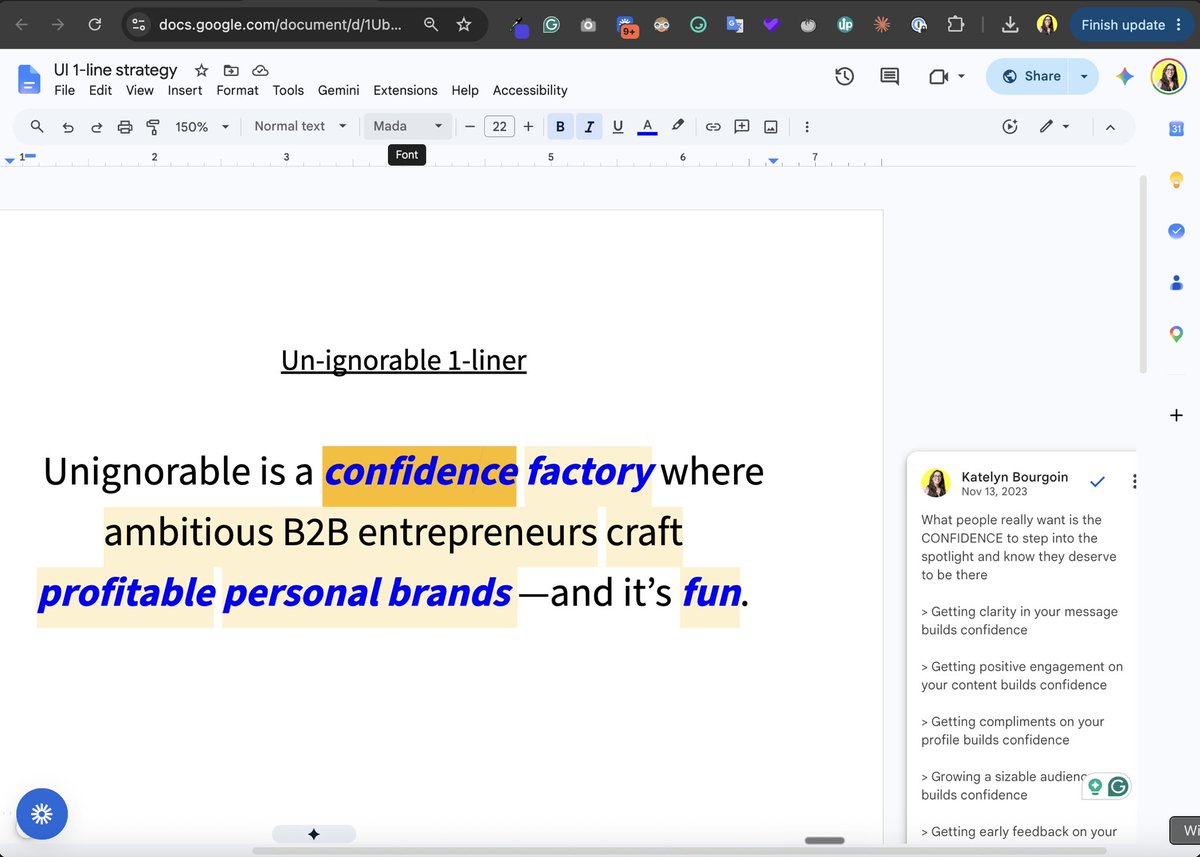Open the 150% zoom dropdown
This screenshot has height=857, width=1200.
202,127
